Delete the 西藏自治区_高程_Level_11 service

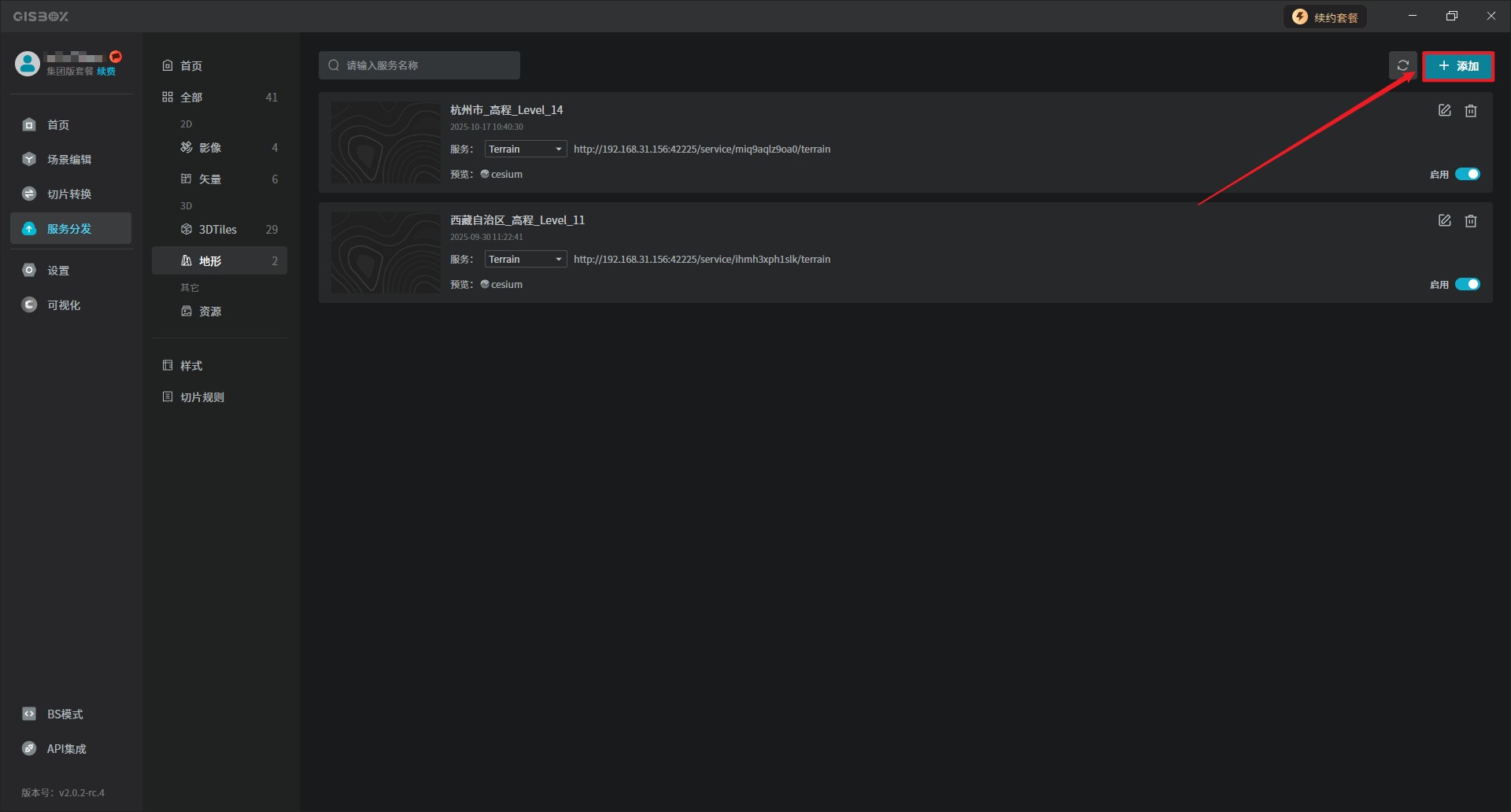click(1470, 221)
